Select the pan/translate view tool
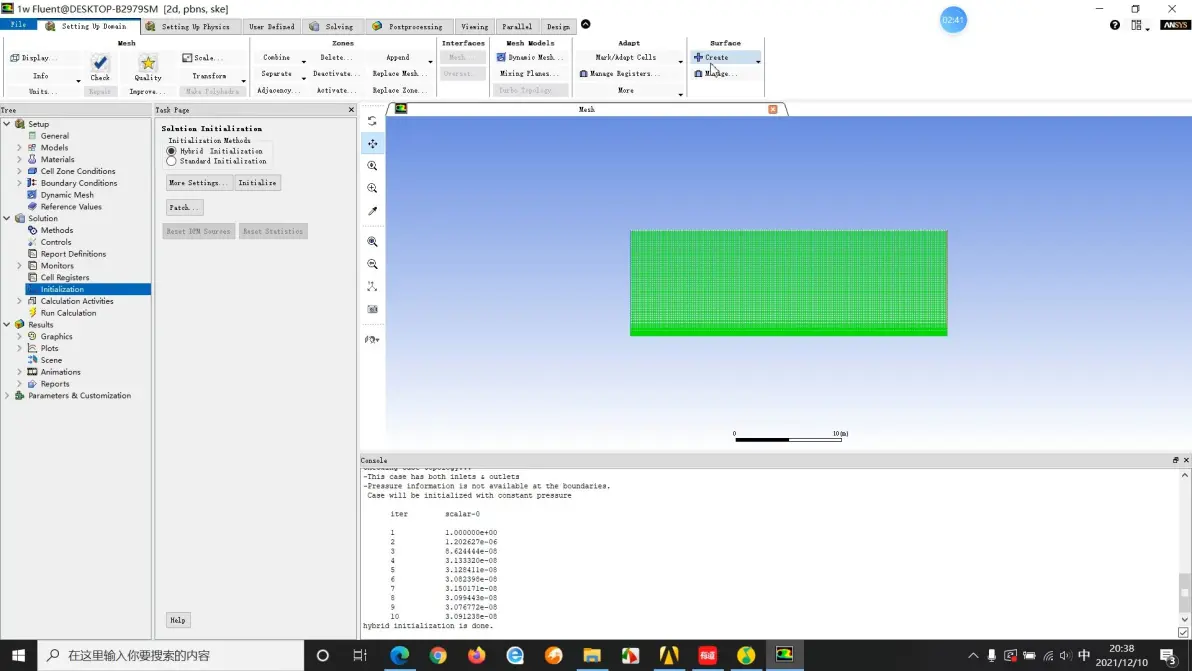The image size is (1192, 671). point(372,144)
